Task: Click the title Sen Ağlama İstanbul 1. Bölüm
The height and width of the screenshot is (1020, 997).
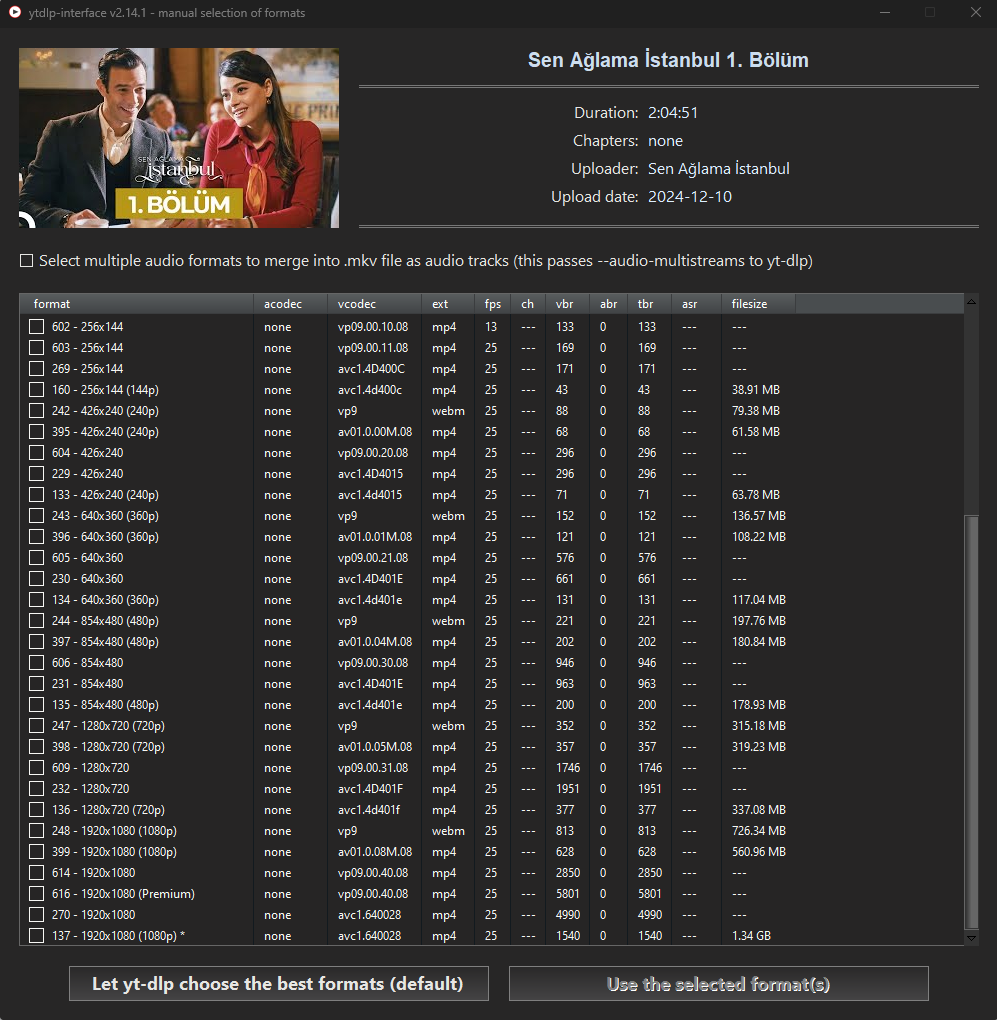Action: [668, 60]
